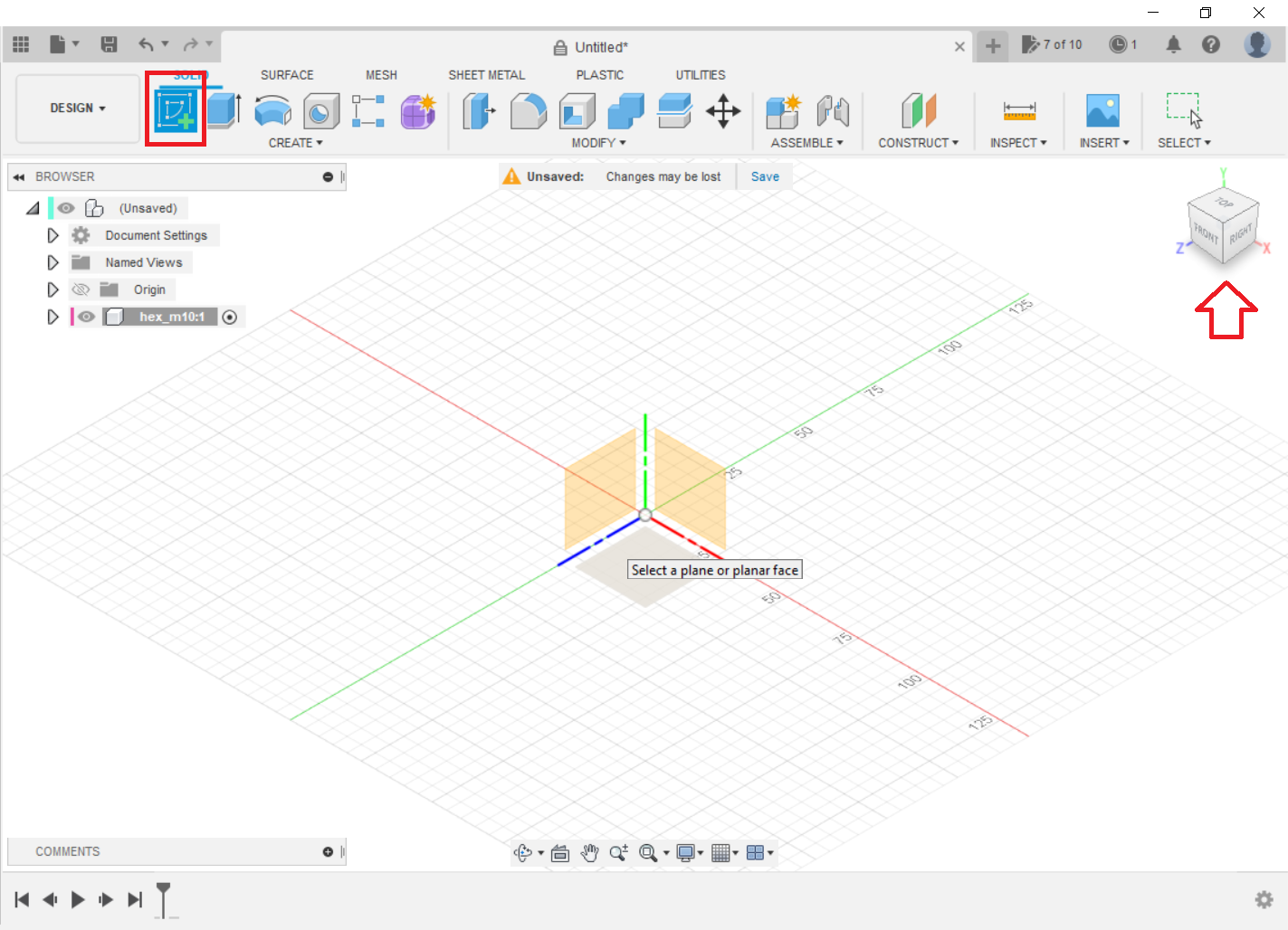Choose the Fillet tool in Modify
1288x930 pixels.
tap(529, 111)
